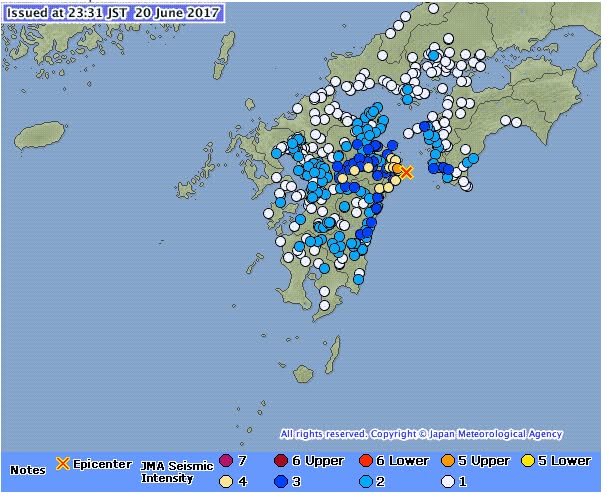
Task: Select the white intensity 1 legend circle
Action: [449, 481]
